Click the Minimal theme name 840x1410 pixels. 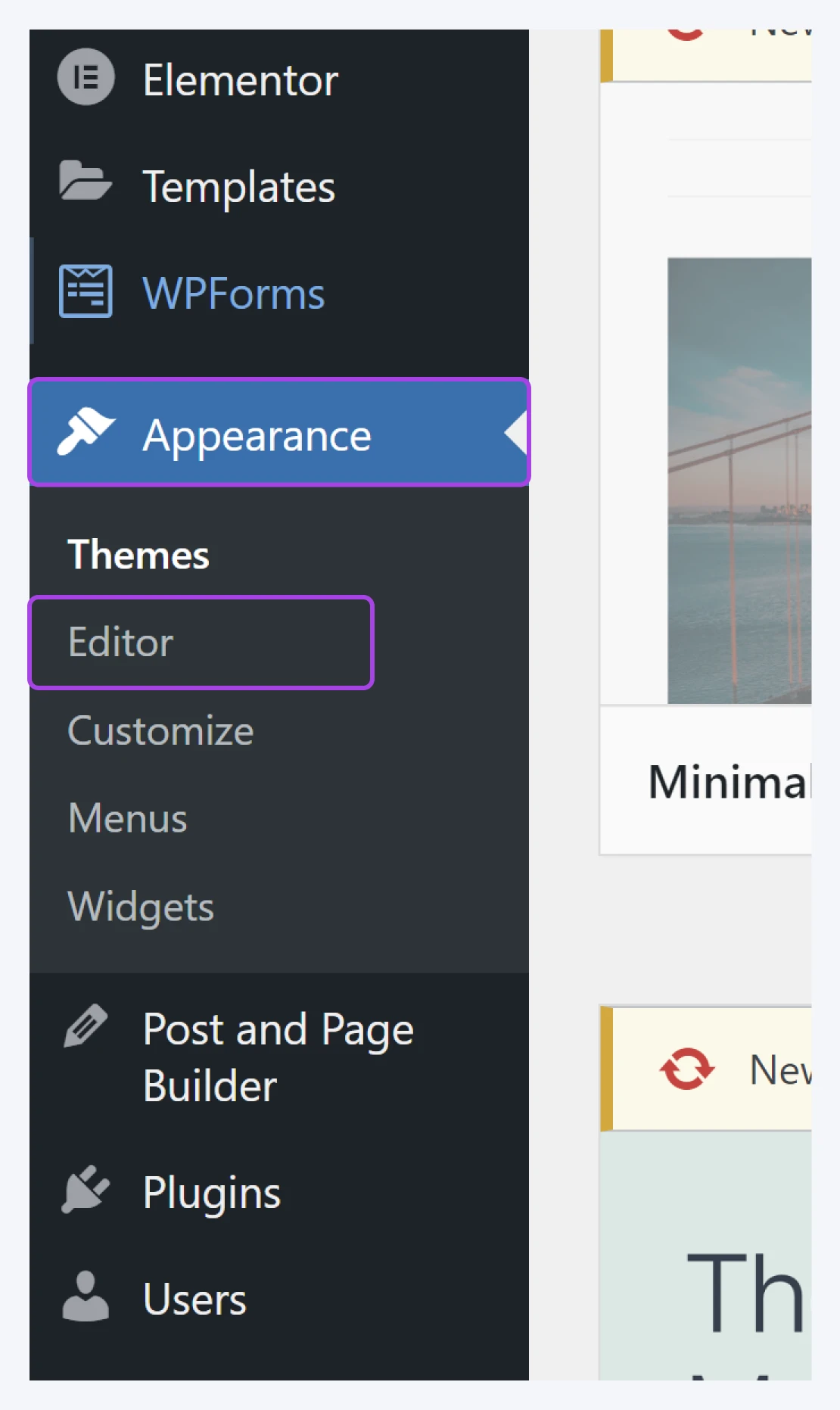tap(730, 782)
